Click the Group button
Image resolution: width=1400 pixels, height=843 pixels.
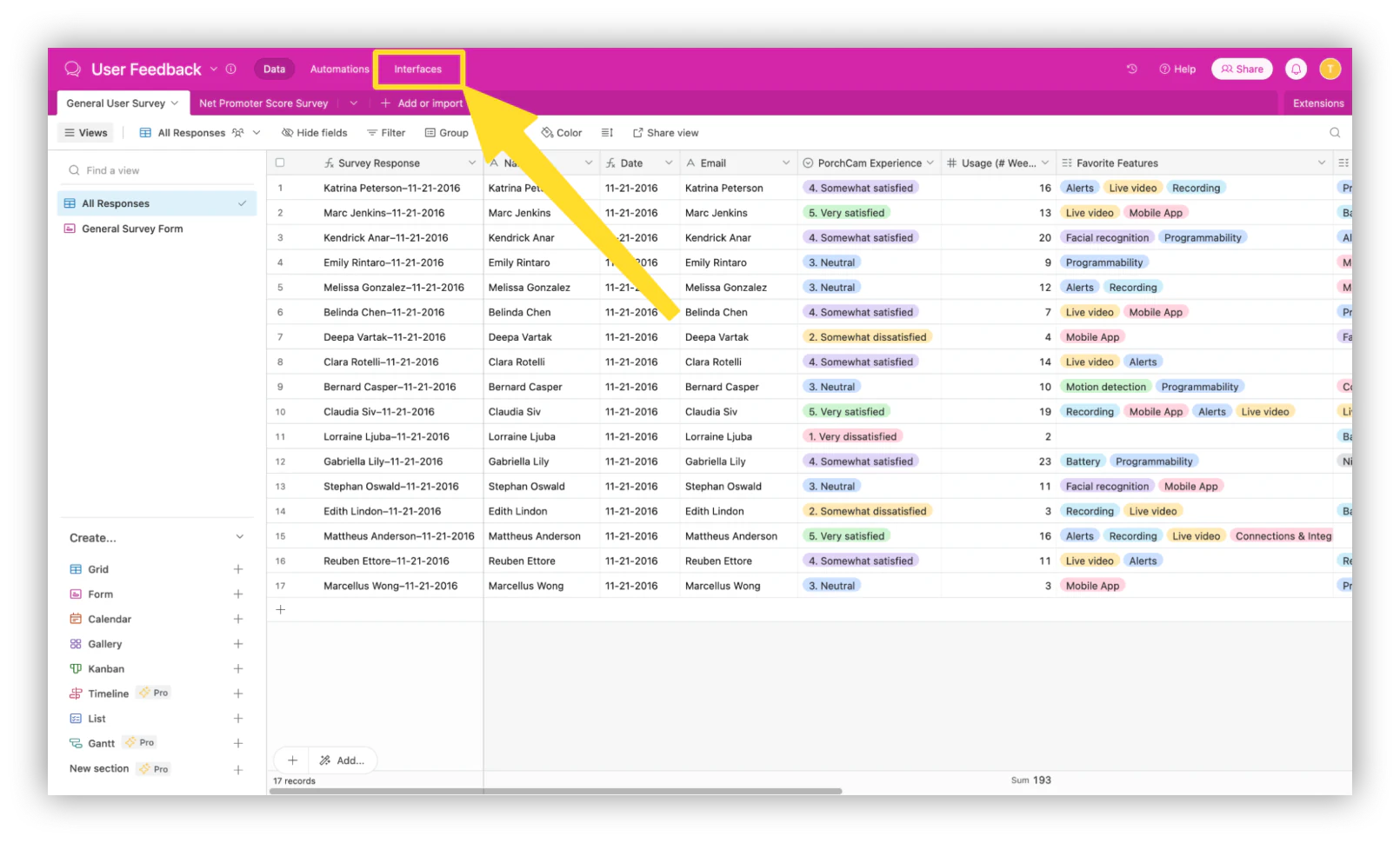click(447, 133)
